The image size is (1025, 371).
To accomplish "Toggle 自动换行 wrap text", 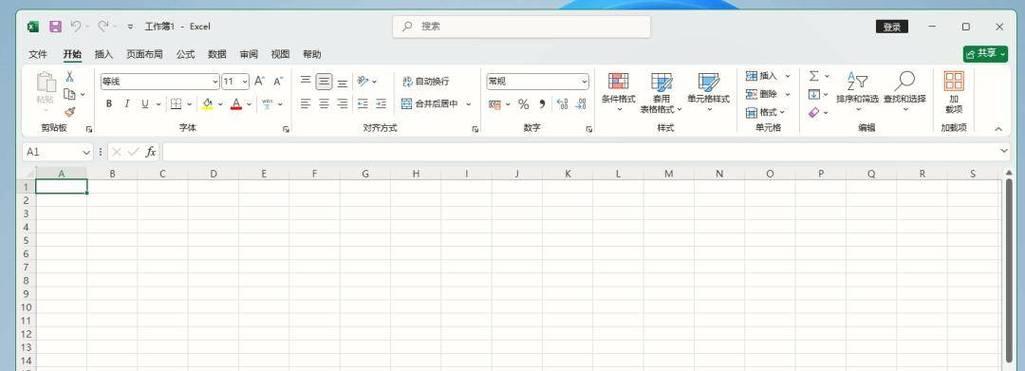I will pyautogui.click(x=426, y=82).
